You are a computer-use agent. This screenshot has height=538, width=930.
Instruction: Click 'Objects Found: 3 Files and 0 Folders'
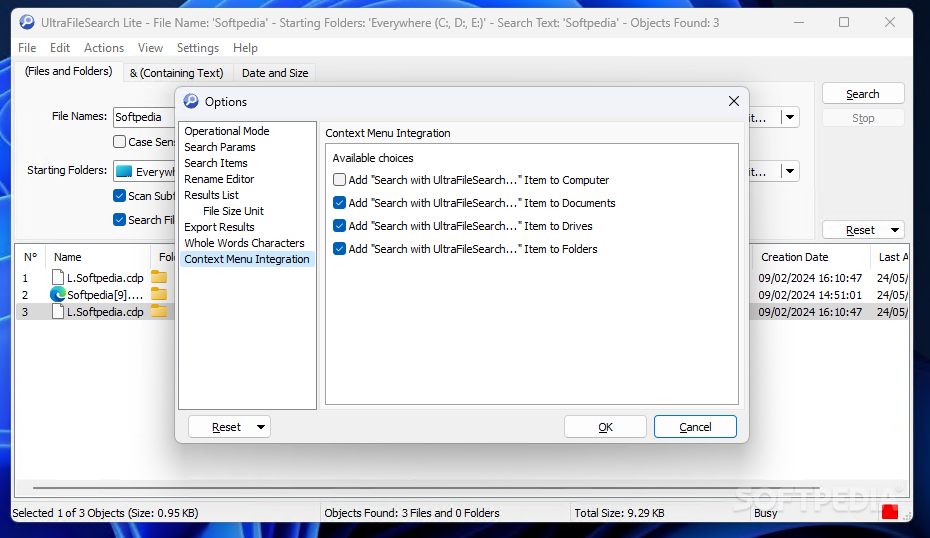tap(412, 513)
